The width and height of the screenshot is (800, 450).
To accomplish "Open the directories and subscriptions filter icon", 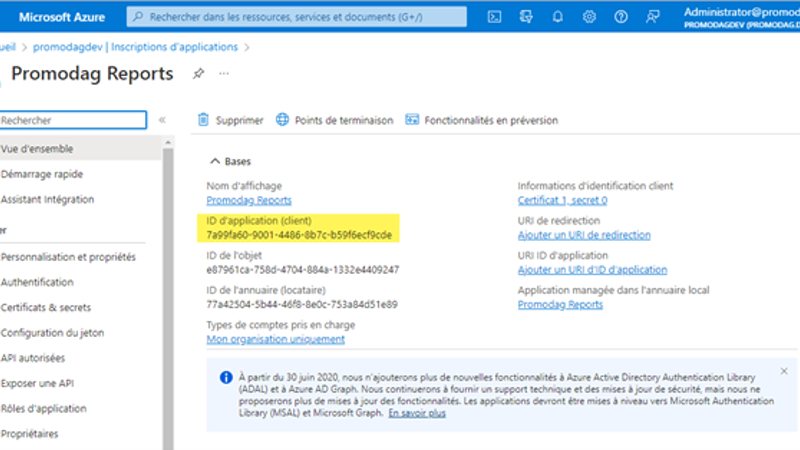I will [526, 17].
